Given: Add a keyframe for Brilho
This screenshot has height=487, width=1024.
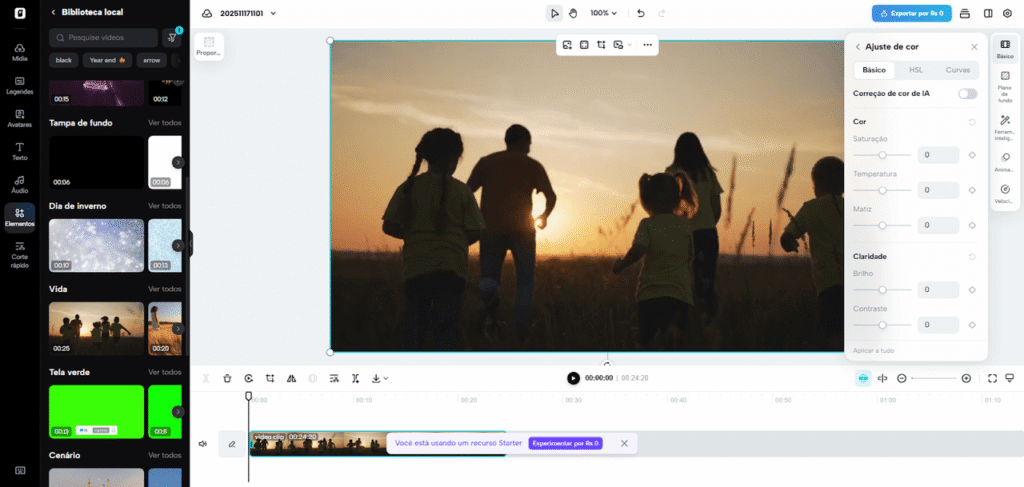Looking at the screenshot, I should click(x=972, y=289).
